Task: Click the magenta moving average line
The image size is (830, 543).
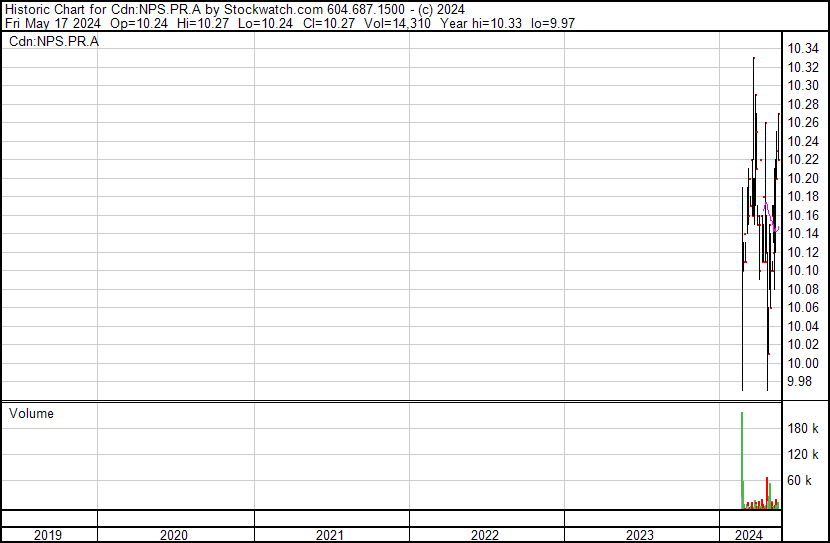Action: tap(771, 217)
